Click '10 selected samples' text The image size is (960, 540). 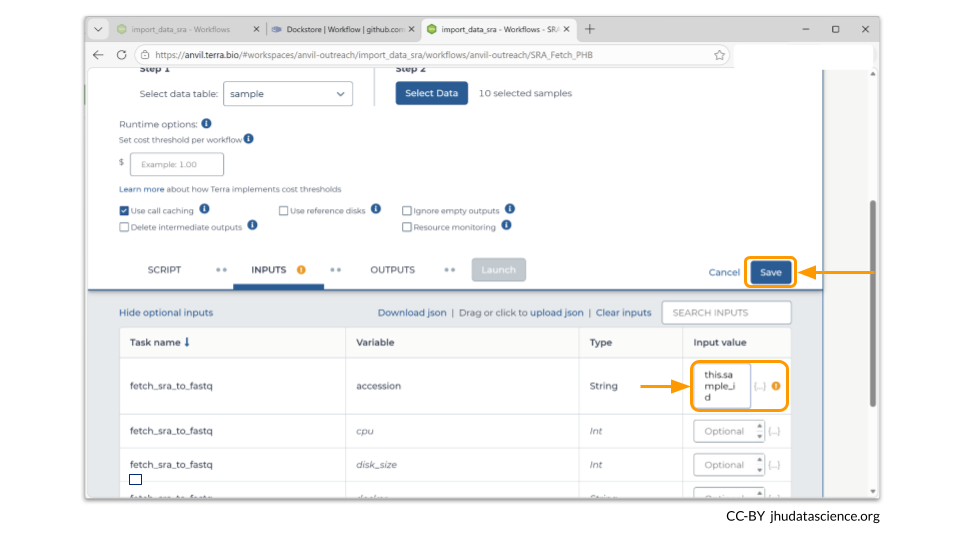[525, 94]
